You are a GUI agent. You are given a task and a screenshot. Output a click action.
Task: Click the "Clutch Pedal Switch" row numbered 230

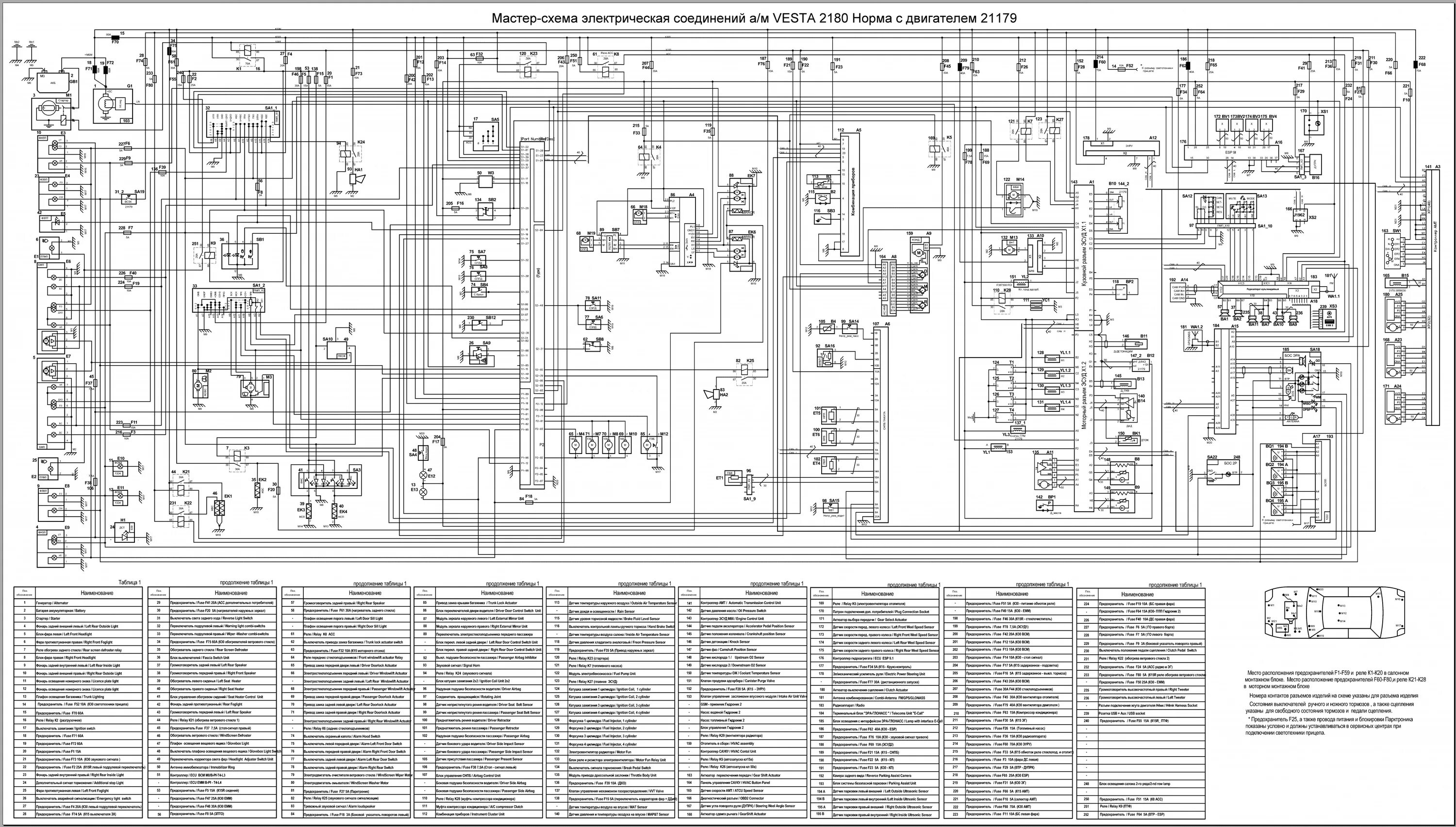1141,651
